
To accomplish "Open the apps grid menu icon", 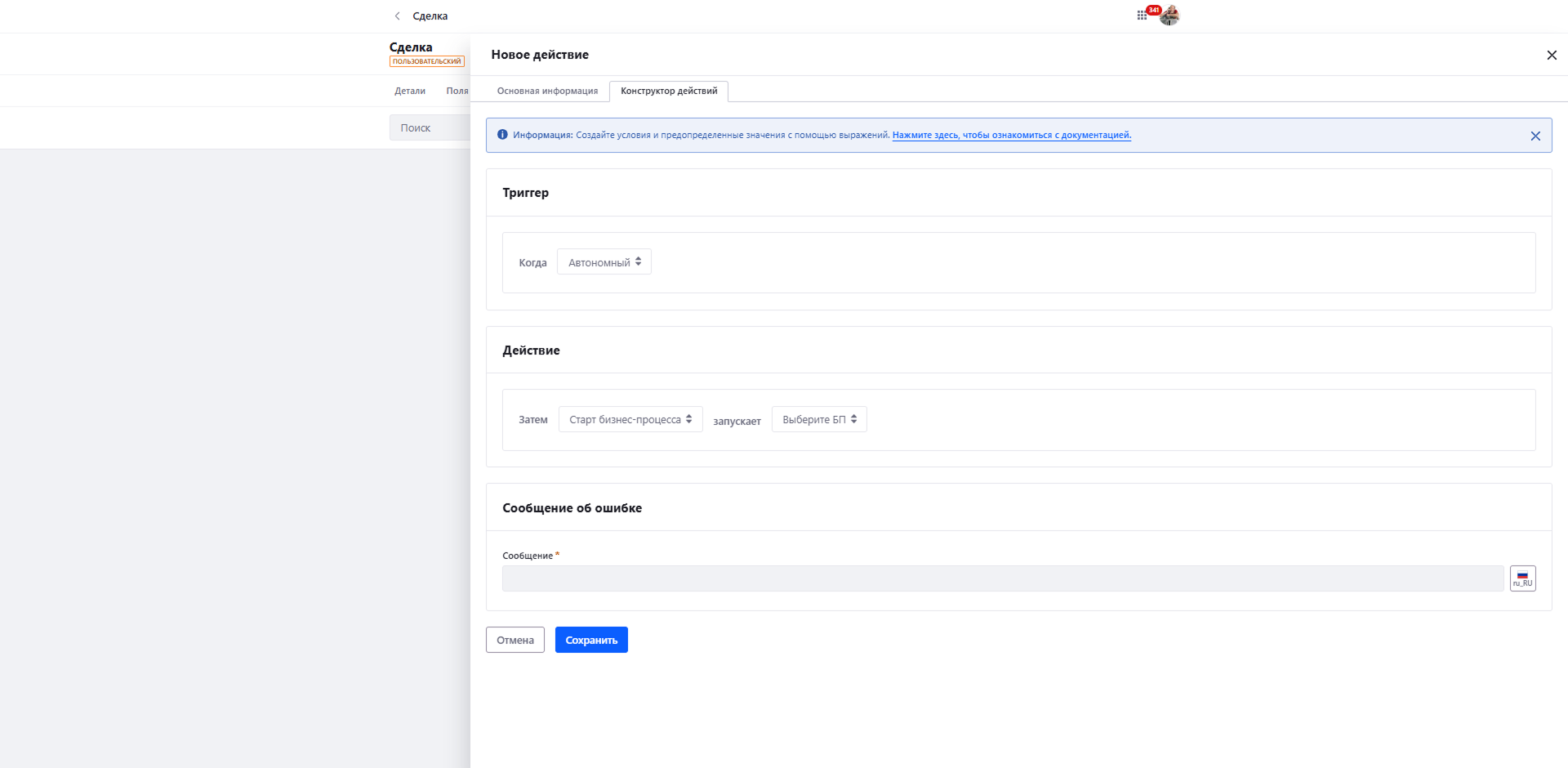I will pyautogui.click(x=1141, y=16).
